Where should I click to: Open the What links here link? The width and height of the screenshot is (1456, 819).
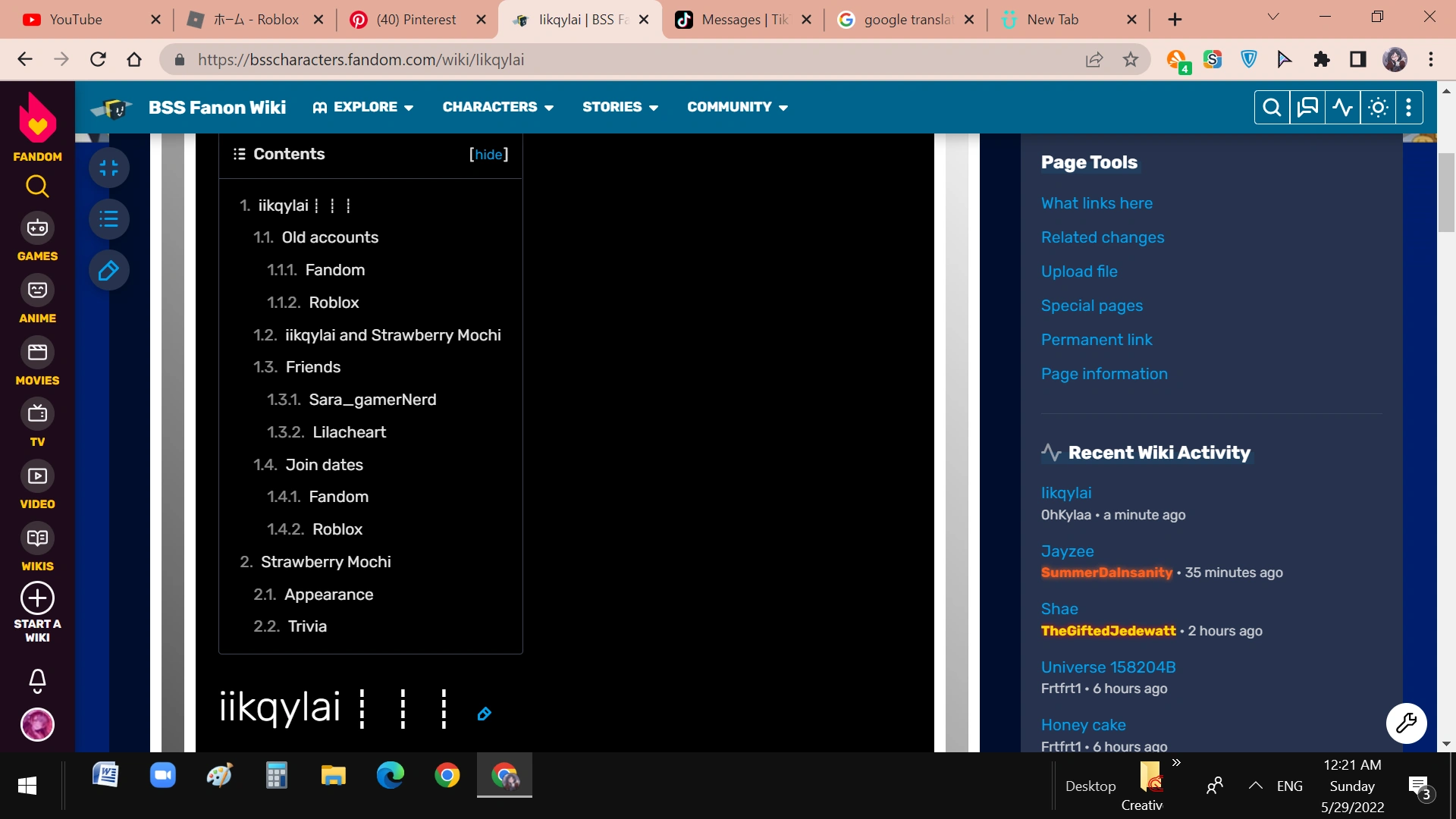pos(1097,203)
